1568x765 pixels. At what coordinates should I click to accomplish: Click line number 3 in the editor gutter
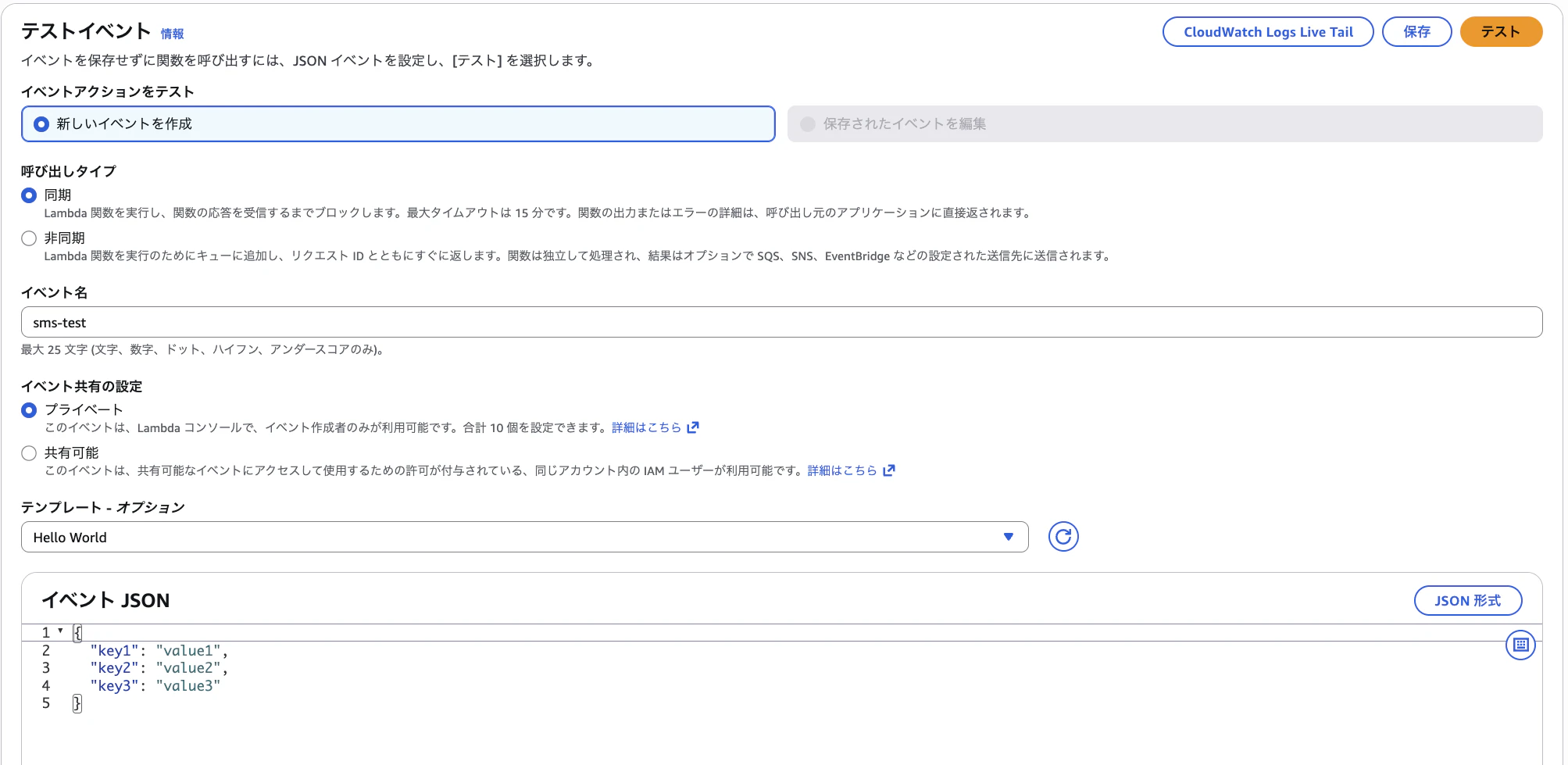46,668
